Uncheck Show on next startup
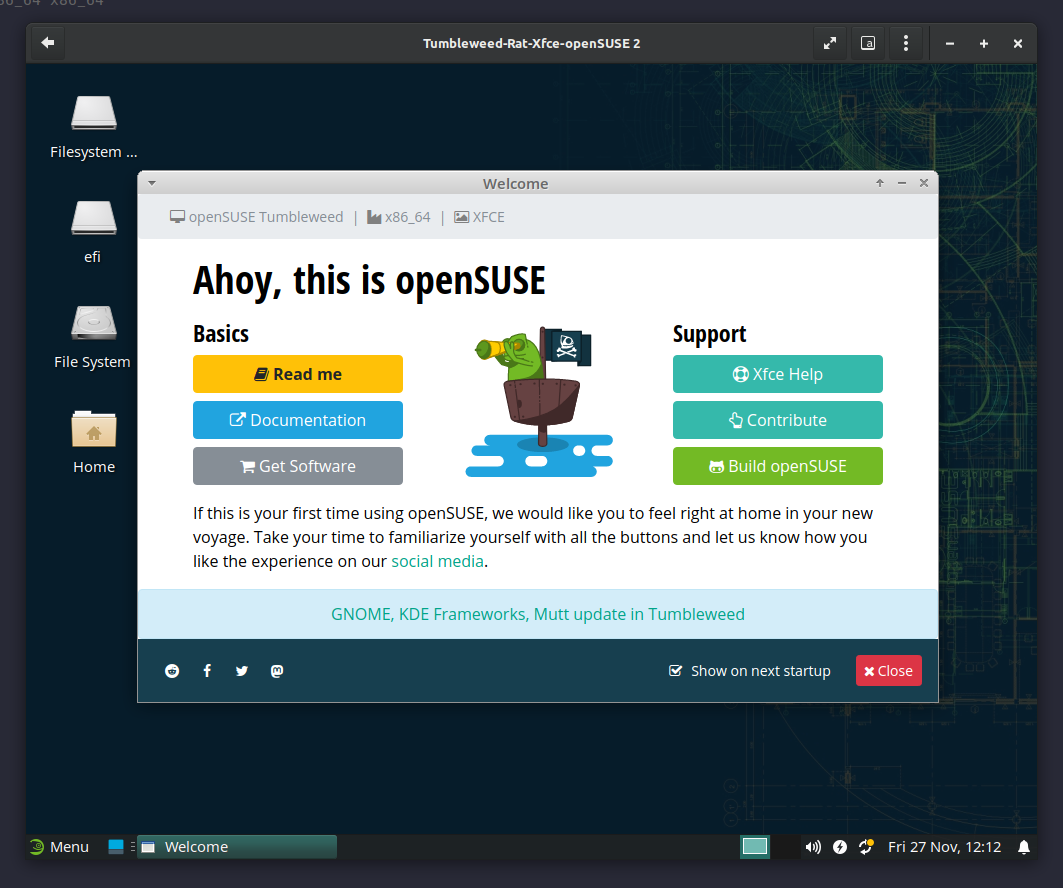This screenshot has width=1063, height=888. pos(676,671)
